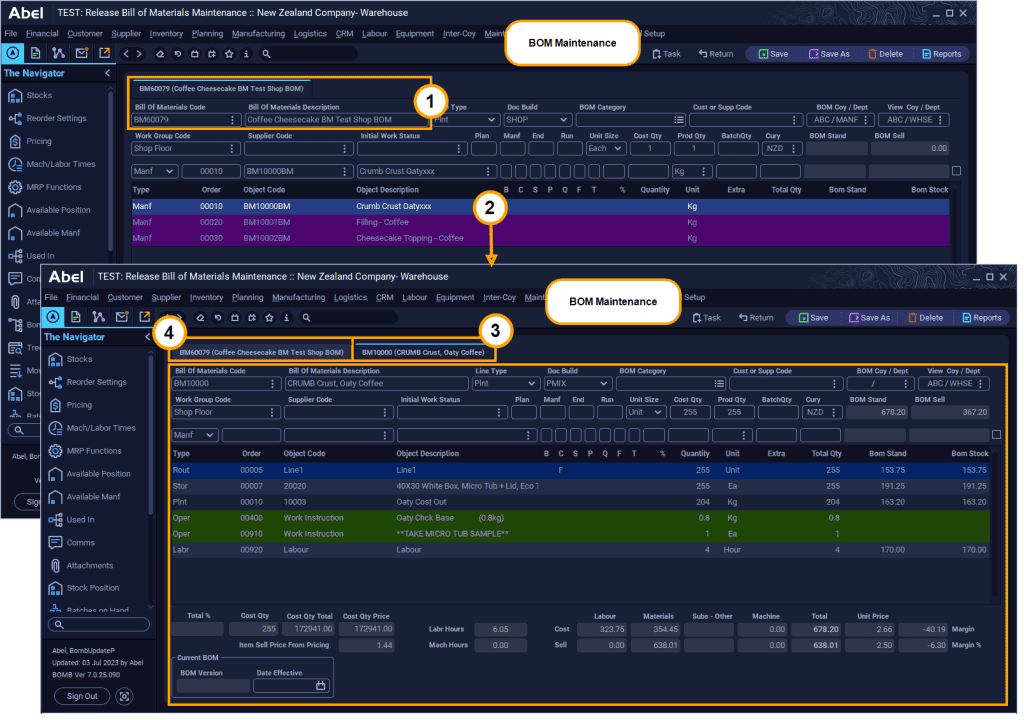Open Attachments in the Navigator sidebar
This screenshot has height=720, width=1024.
pyautogui.click(x=88, y=566)
